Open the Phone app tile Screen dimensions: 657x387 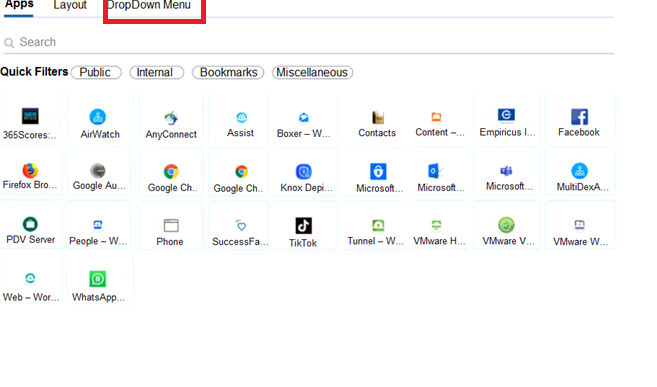[x=171, y=225]
